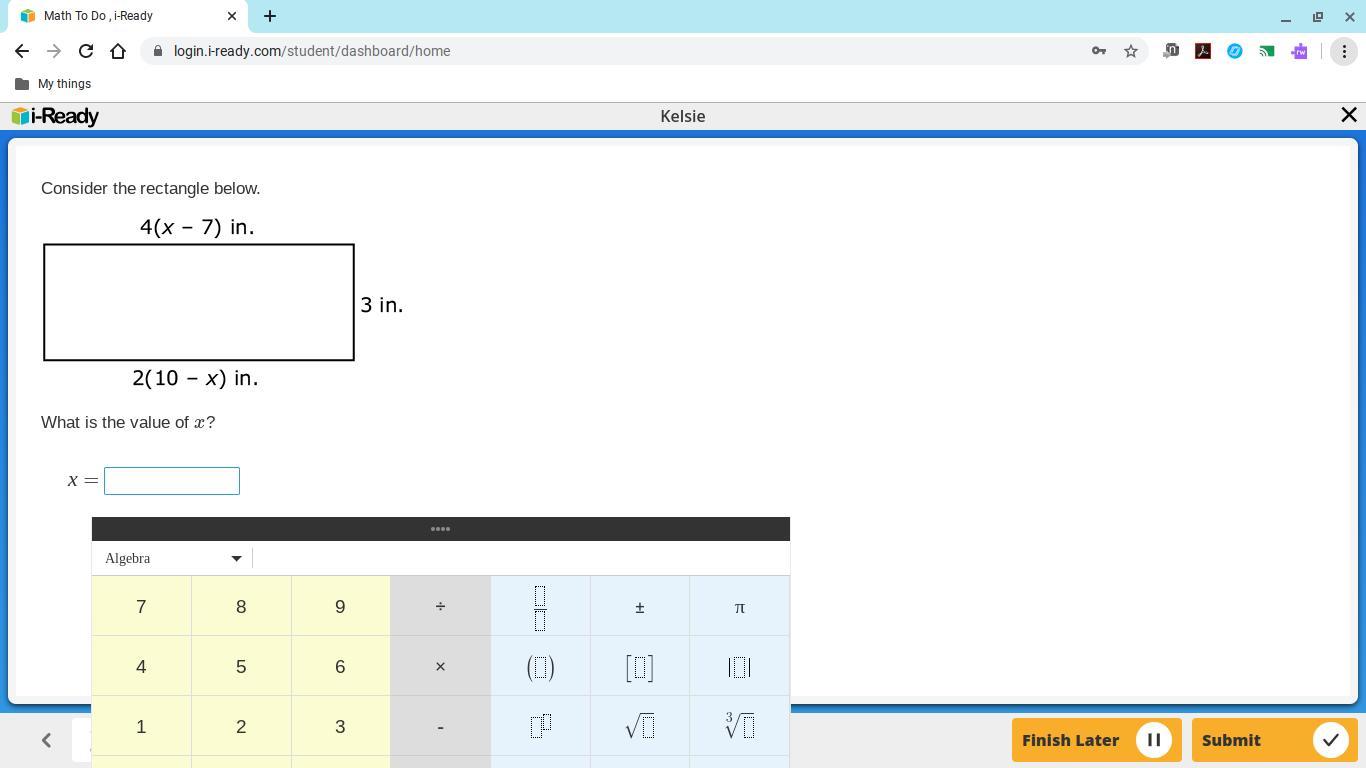Go to previous question arrow
The width and height of the screenshot is (1366, 768).
coord(46,740)
